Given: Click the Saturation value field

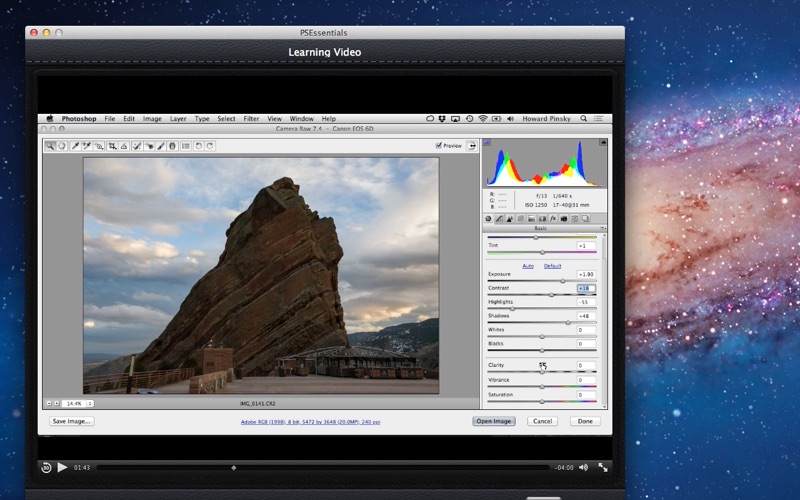Looking at the screenshot, I should [586, 394].
